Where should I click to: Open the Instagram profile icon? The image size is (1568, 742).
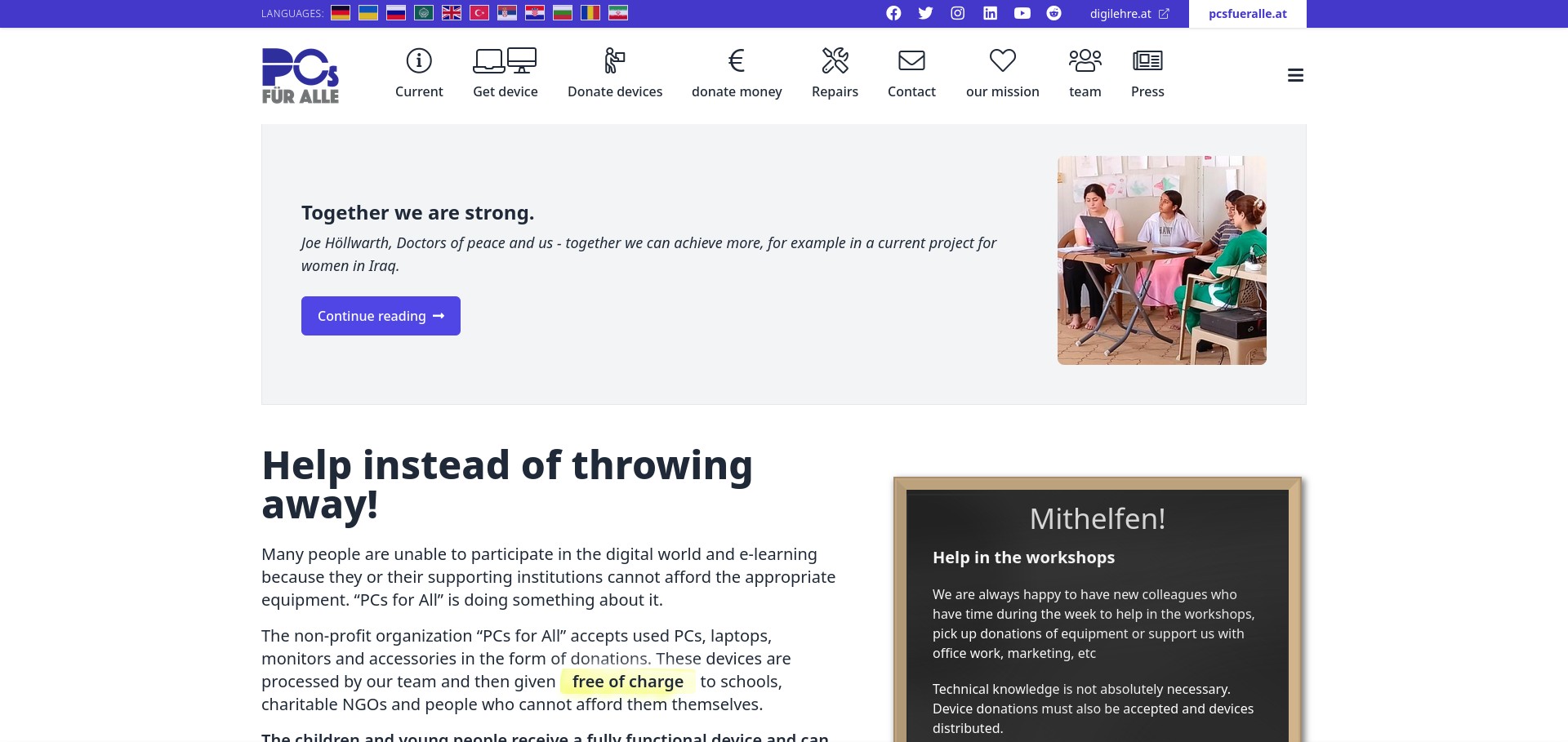(x=958, y=13)
